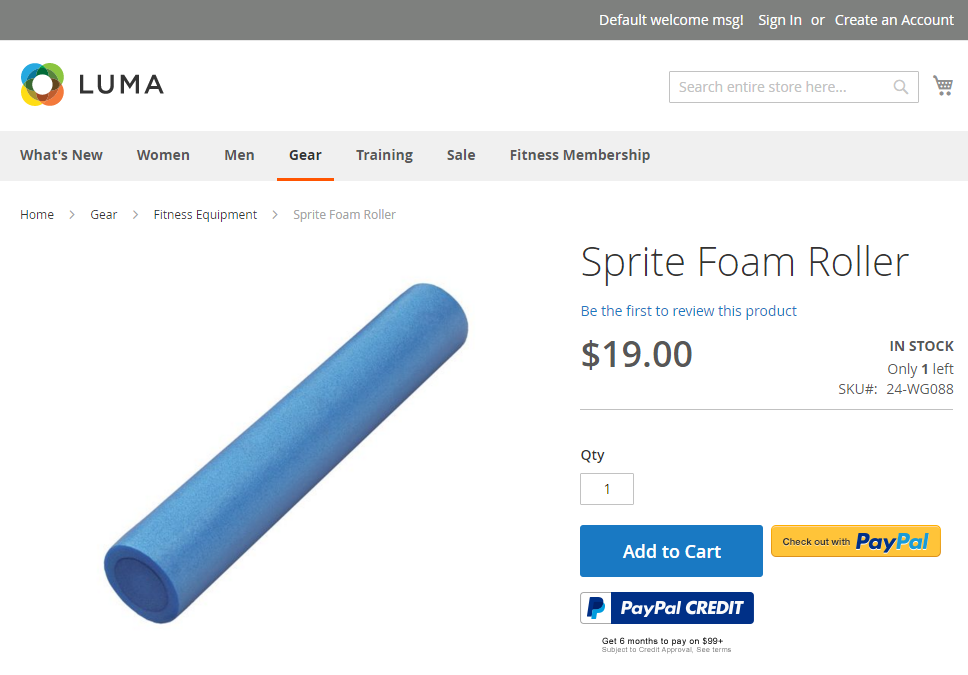Open the Men menu
The height and width of the screenshot is (675, 968).
pyautogui.click(x=239, y=155)
